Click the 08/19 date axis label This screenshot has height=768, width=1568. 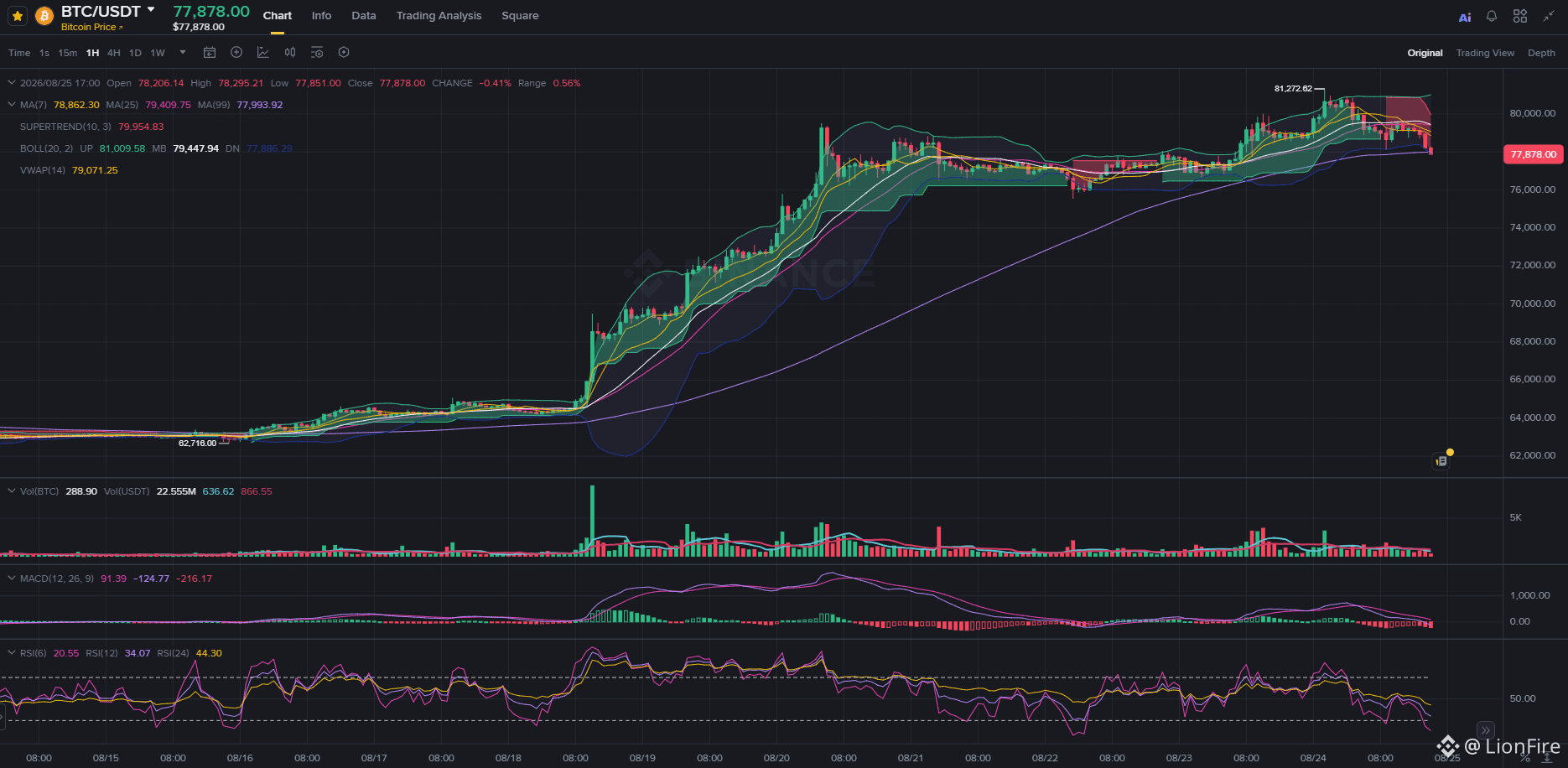(x=642, y=758)
